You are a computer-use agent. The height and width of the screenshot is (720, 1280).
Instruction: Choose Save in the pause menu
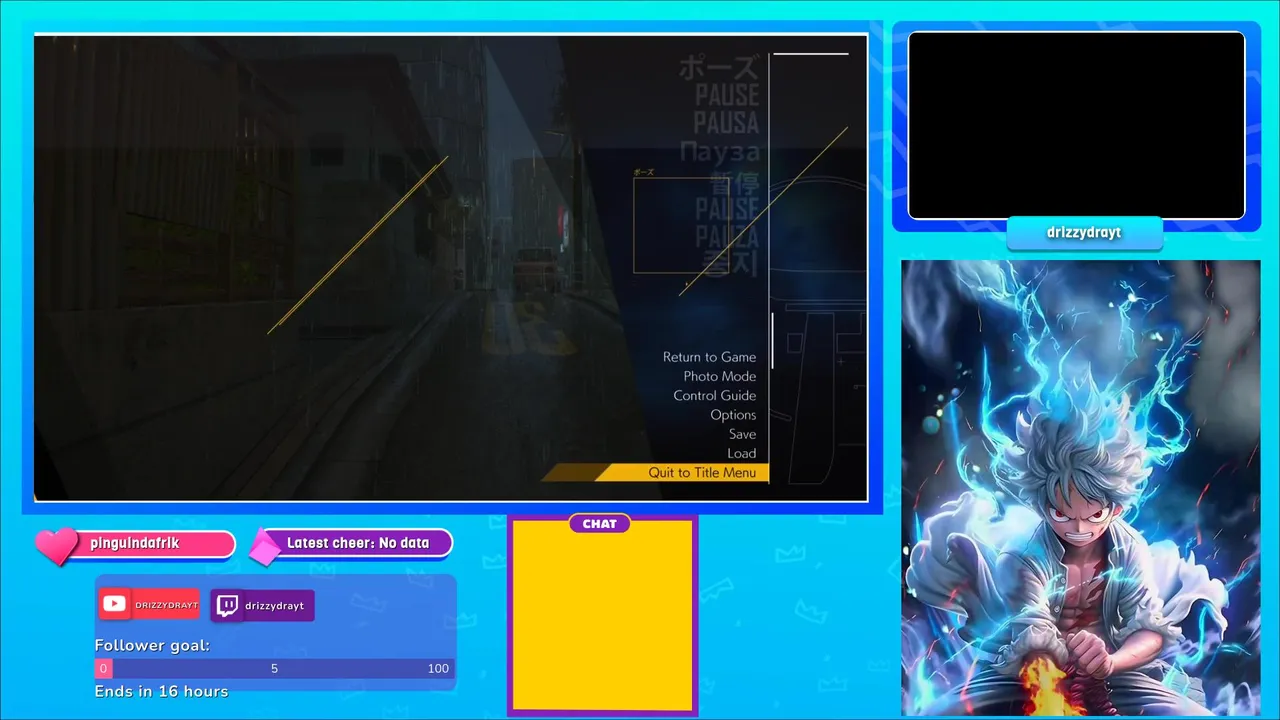click(742, 434)
